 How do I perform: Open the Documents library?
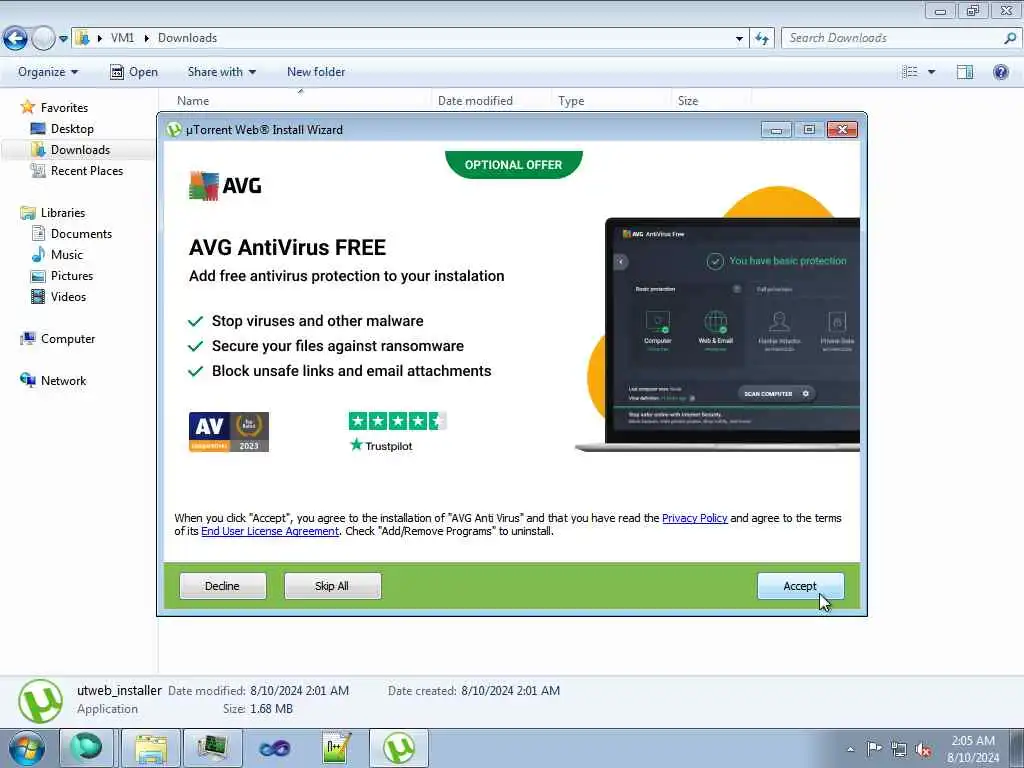coord(72,233)
